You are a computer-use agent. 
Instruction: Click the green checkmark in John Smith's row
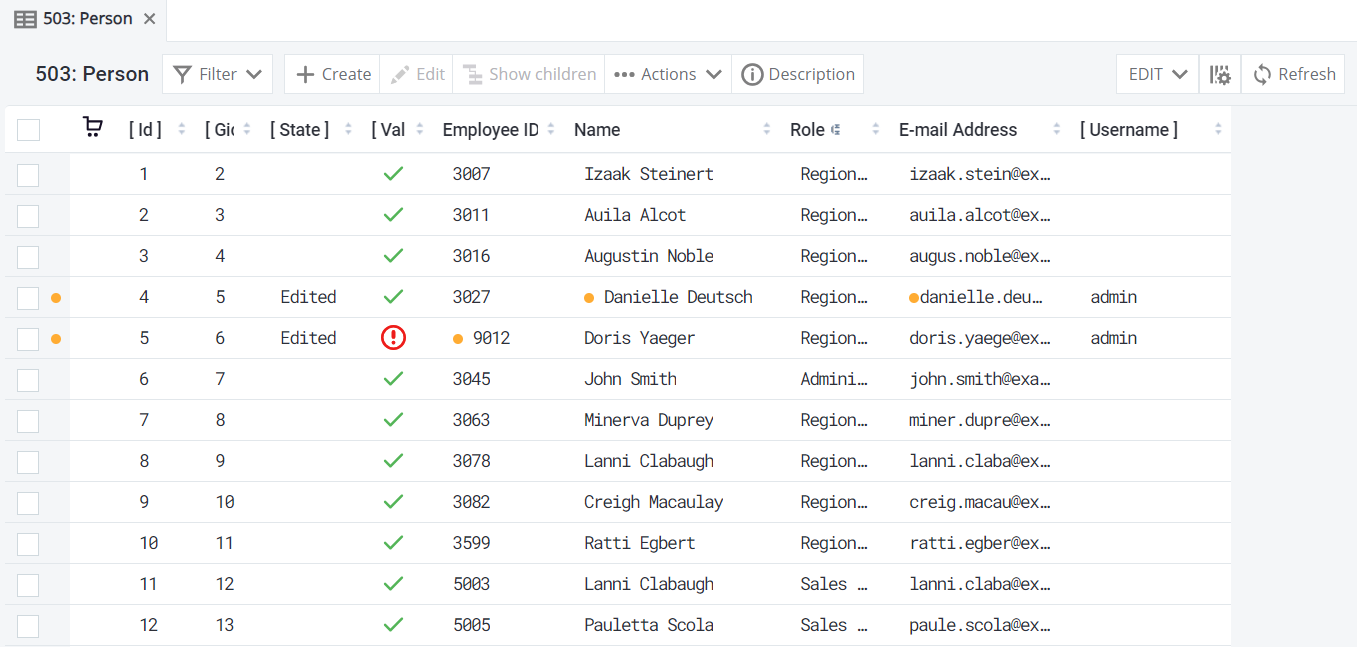[393, 379]
